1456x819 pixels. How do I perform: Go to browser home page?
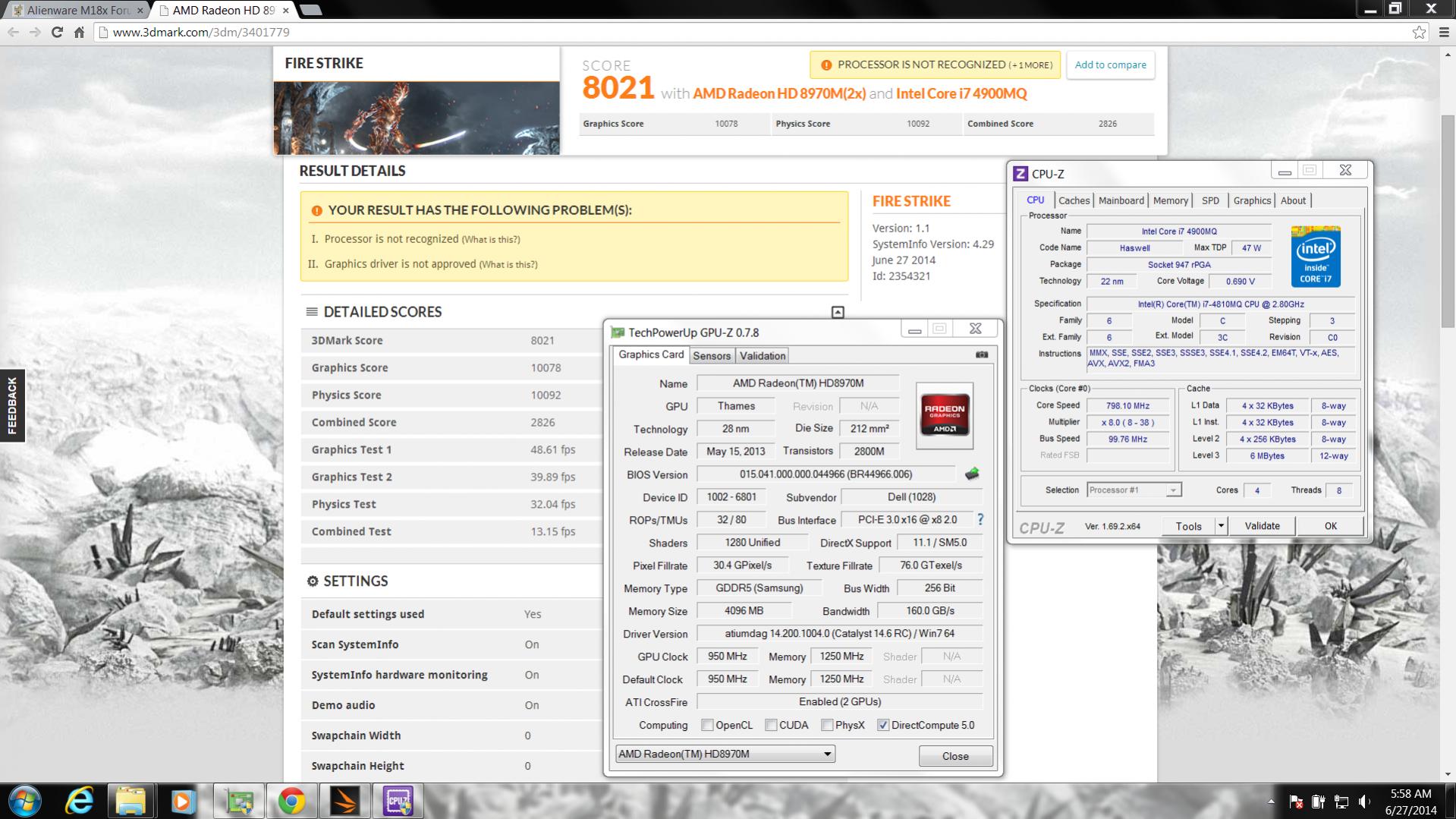pyautogui.click(x=79, y=32)
